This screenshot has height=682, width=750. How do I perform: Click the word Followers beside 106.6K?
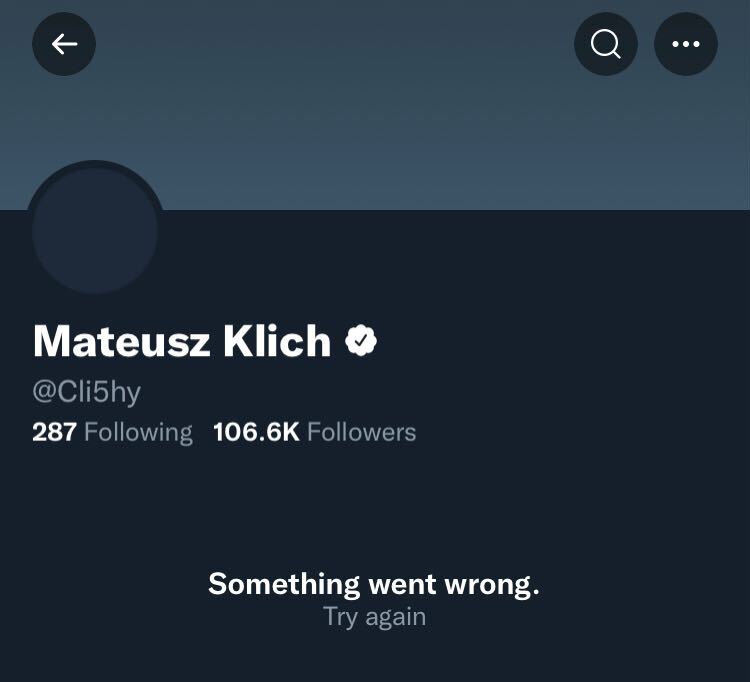click(x=362, y=432)
